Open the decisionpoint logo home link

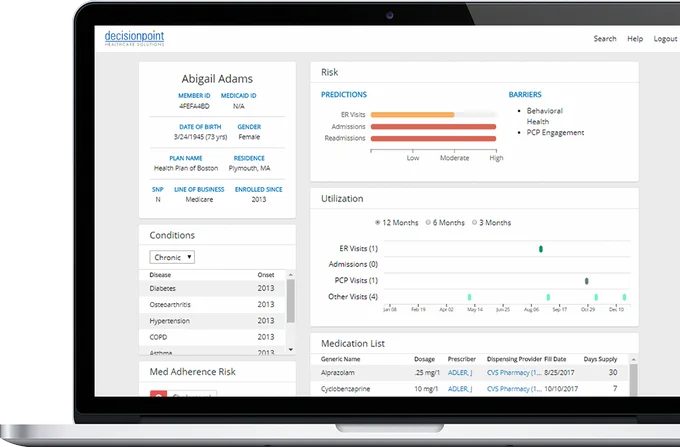click(x=134, y=38)
